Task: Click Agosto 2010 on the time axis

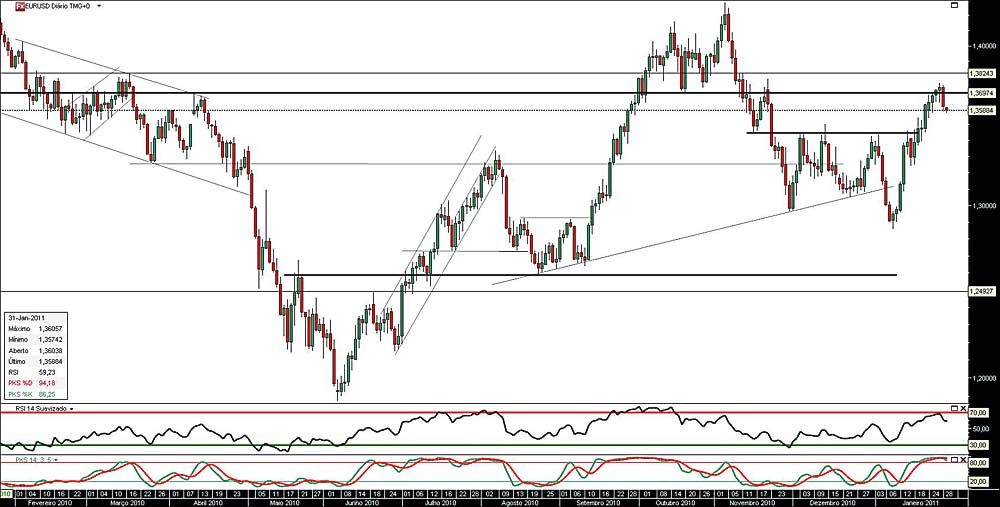Action: [x=519, y=503]
